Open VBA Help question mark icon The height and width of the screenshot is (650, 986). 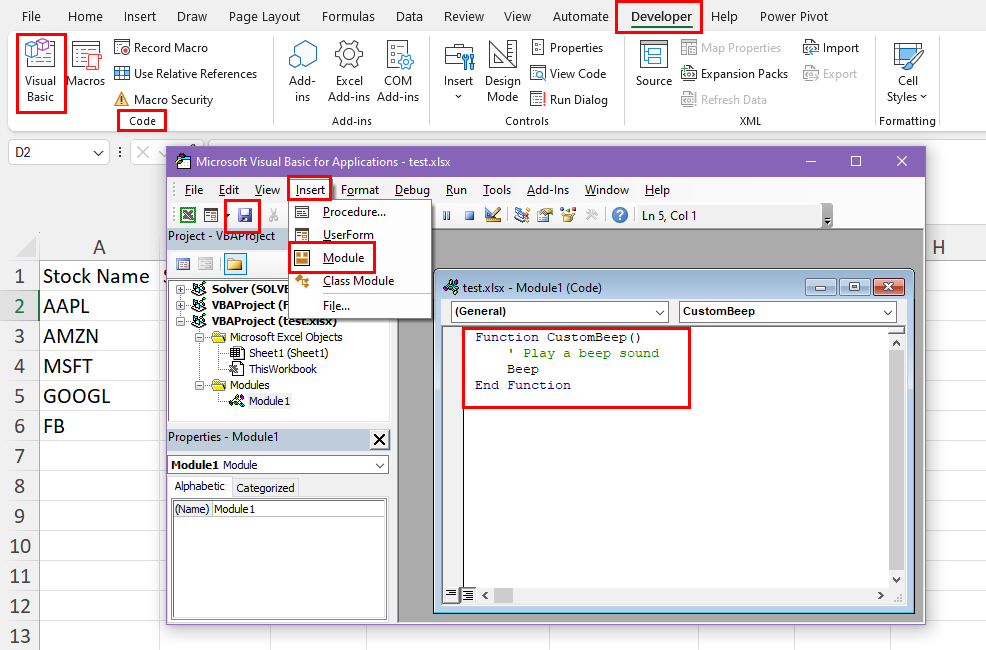coord(620,216)
